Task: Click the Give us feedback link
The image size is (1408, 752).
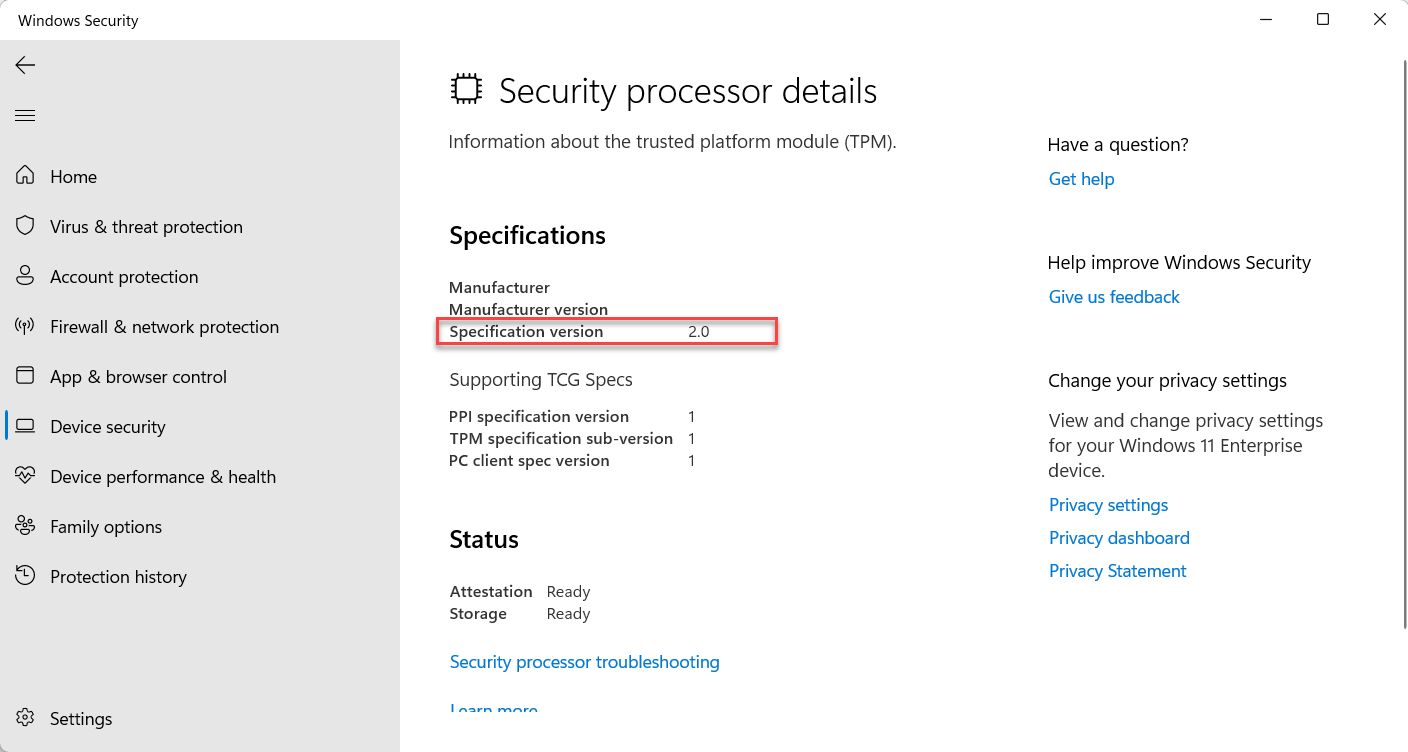Action: click(1114, 297)
